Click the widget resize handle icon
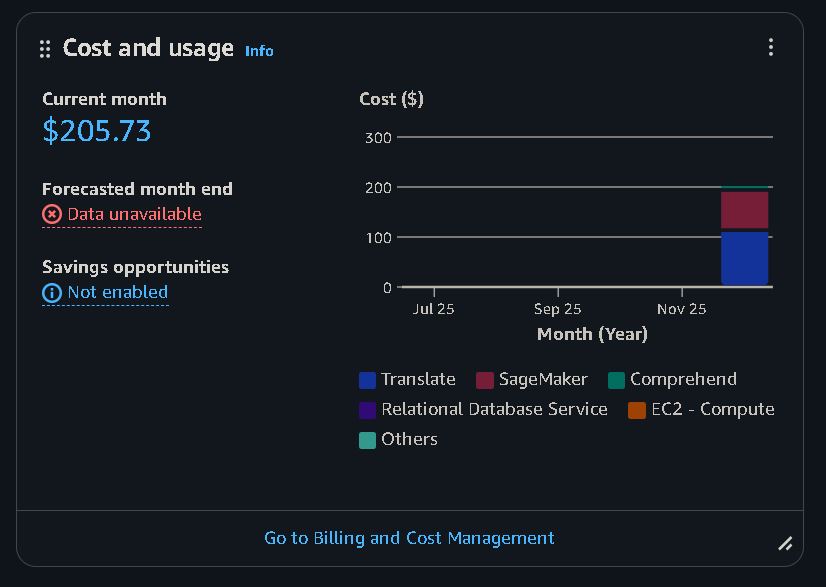Screen dimensions: 826x587 tap(785, 544)
